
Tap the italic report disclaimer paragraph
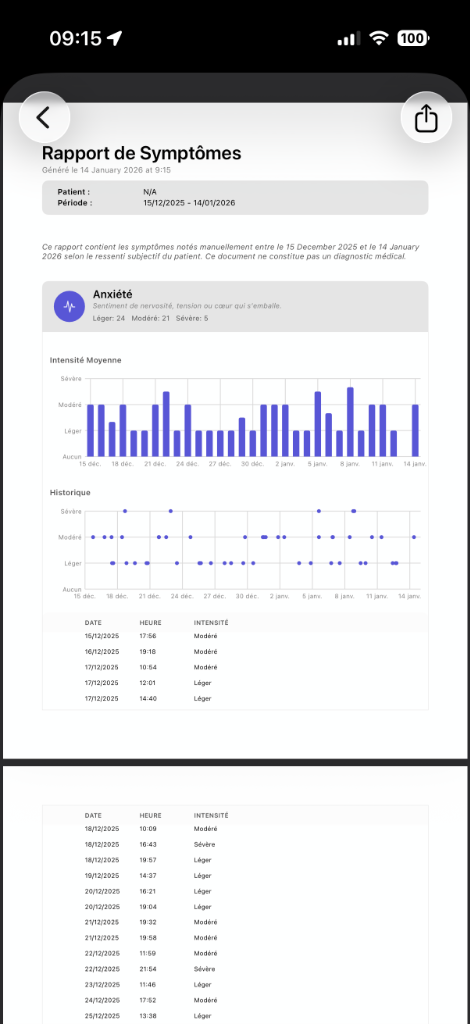point(230,251)
